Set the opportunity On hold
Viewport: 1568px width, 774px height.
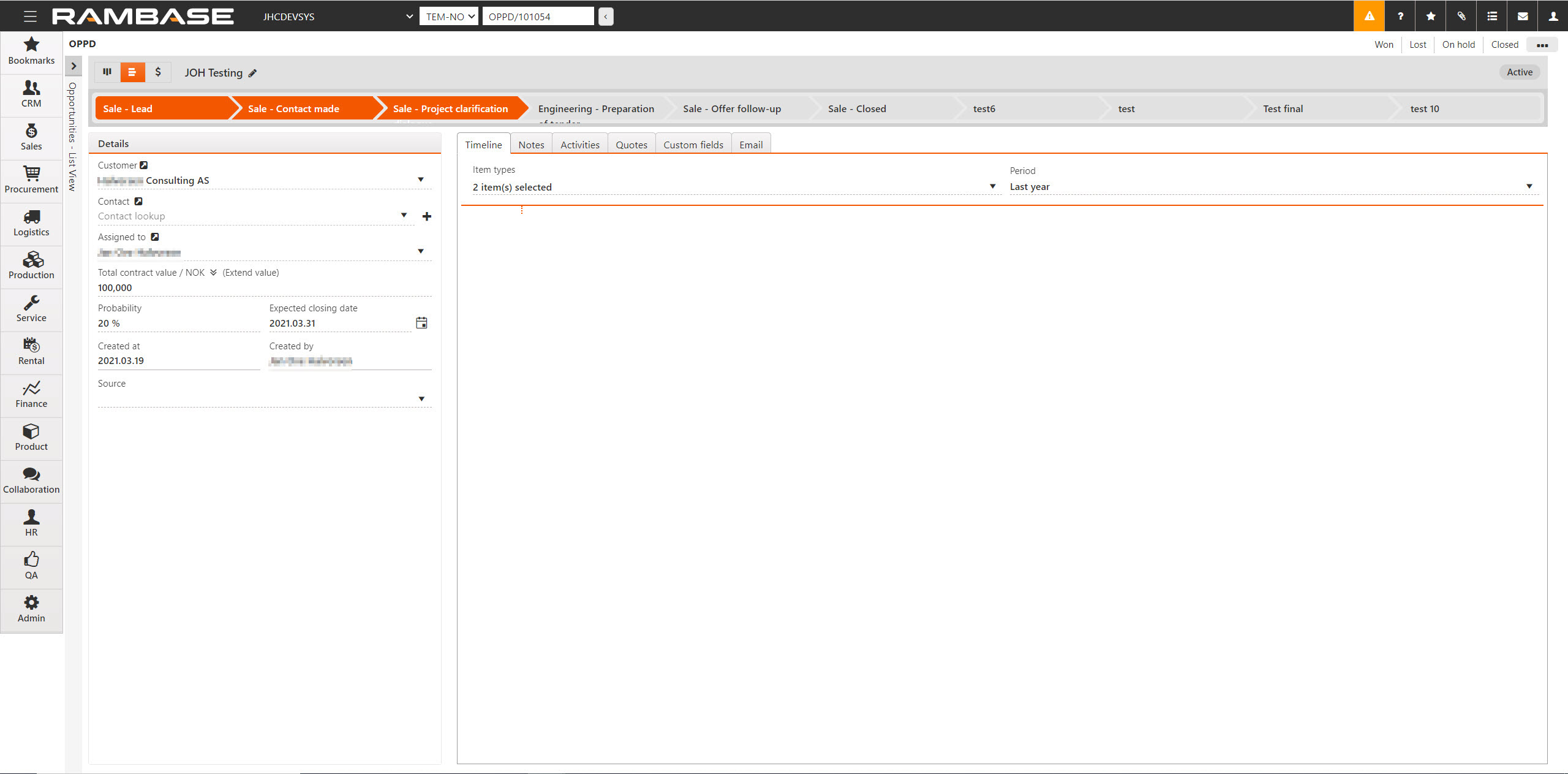(1458, 45)
